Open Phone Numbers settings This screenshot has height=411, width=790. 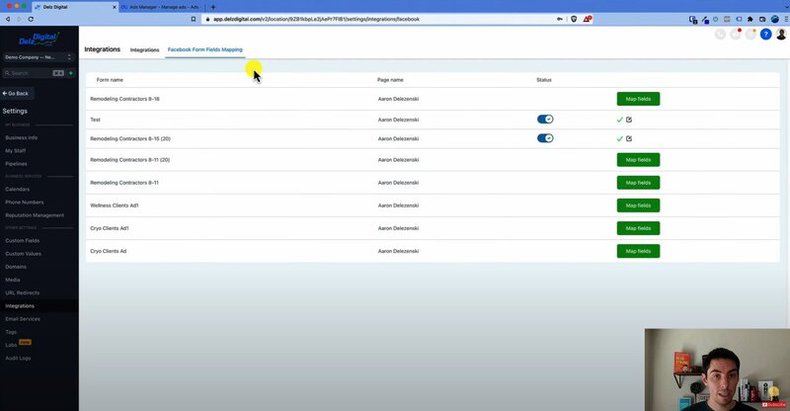[24, 202]
